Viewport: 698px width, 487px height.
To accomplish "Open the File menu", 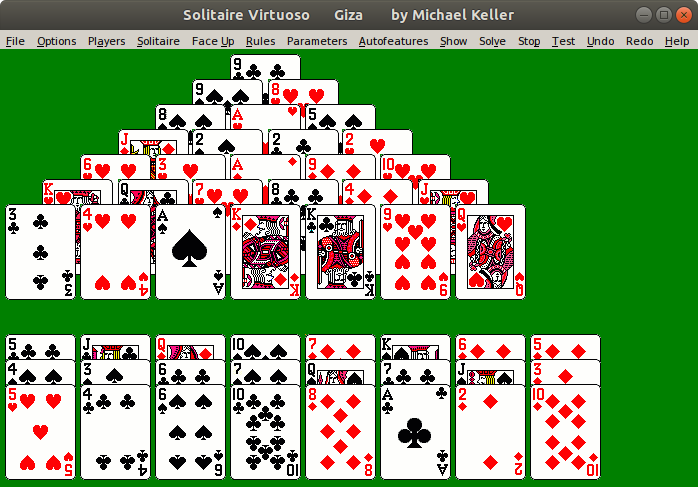I will pos(15,41).
